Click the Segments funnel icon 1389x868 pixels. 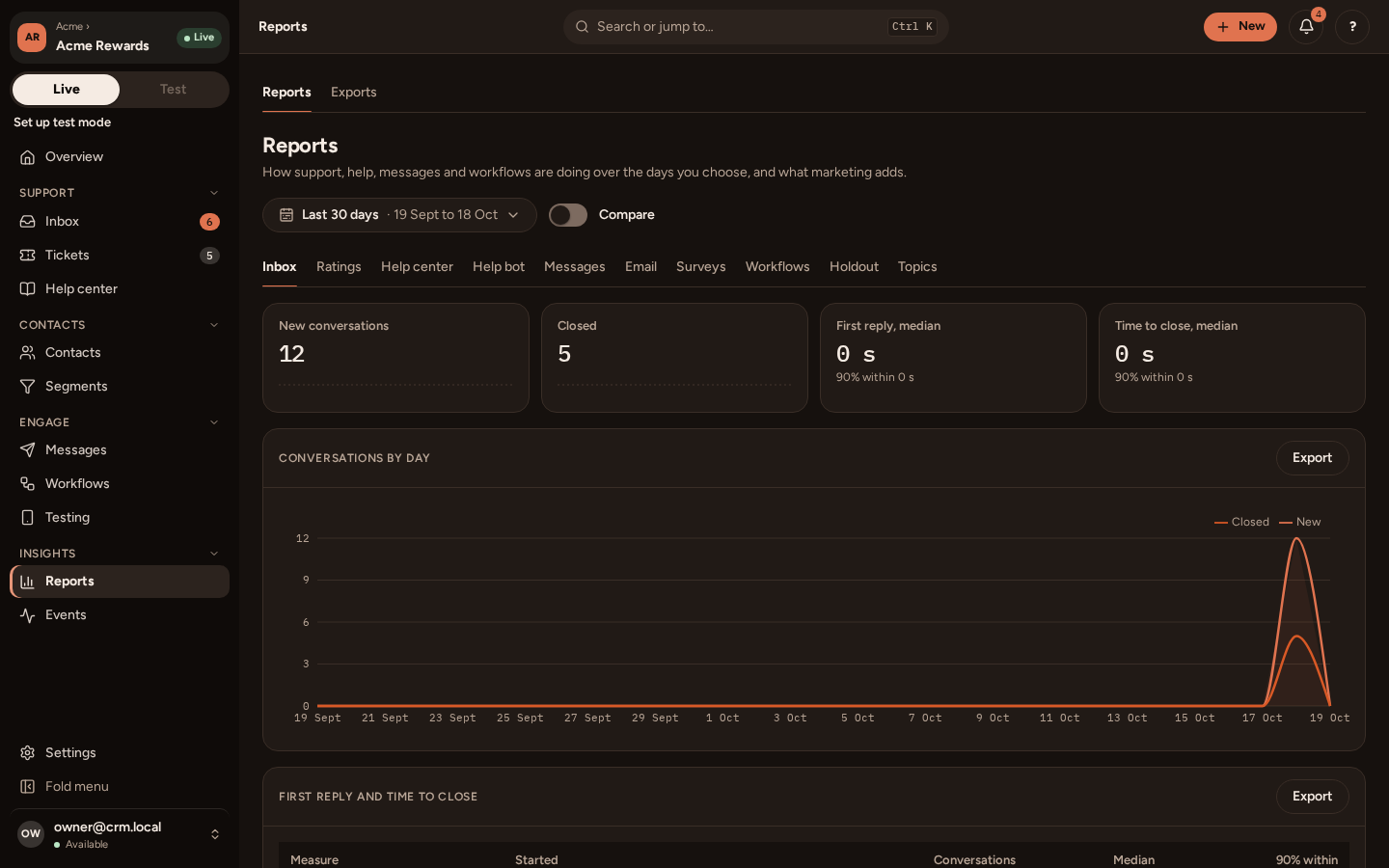(x=28, y=387)
